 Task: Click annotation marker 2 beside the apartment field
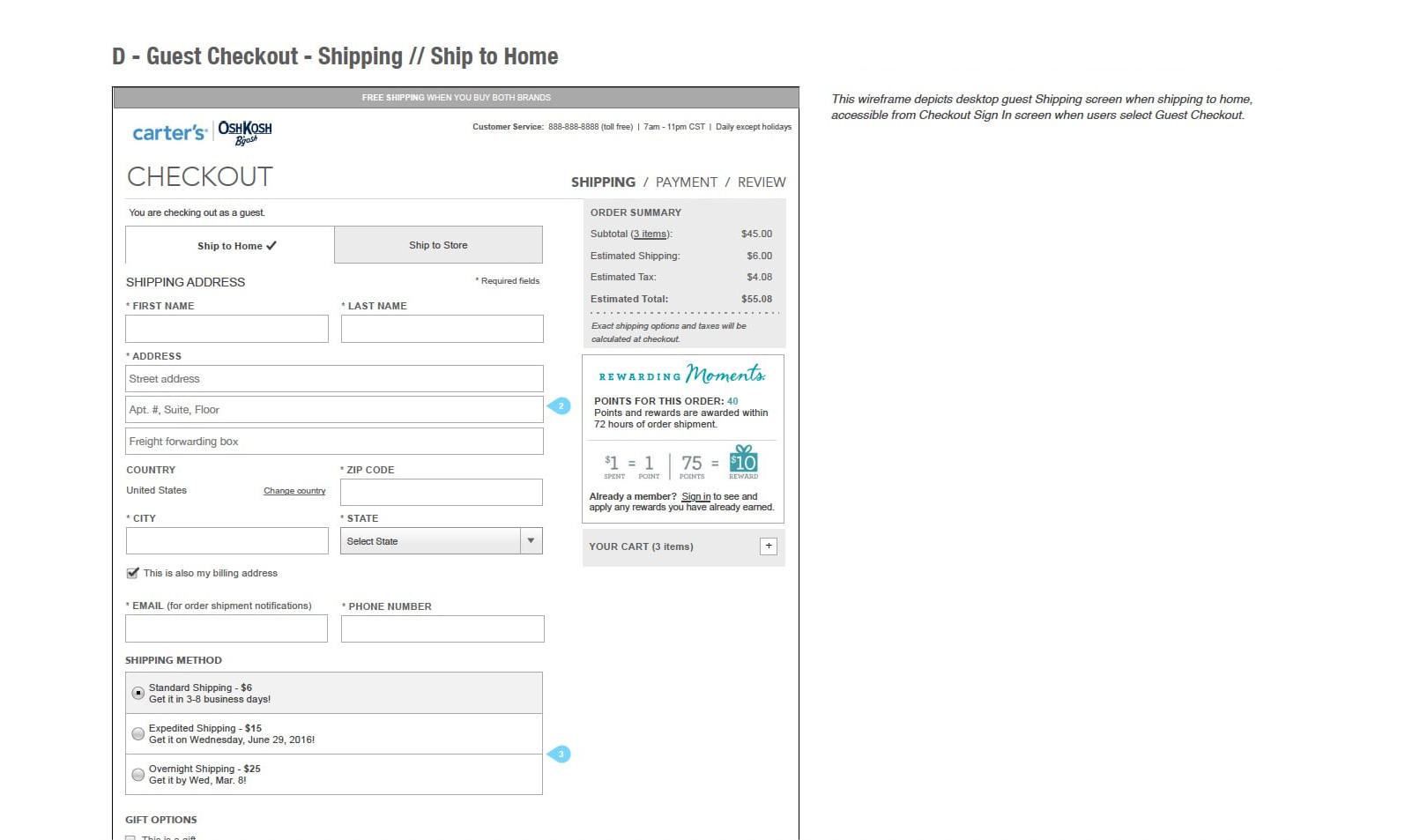(x=560, y=406)
